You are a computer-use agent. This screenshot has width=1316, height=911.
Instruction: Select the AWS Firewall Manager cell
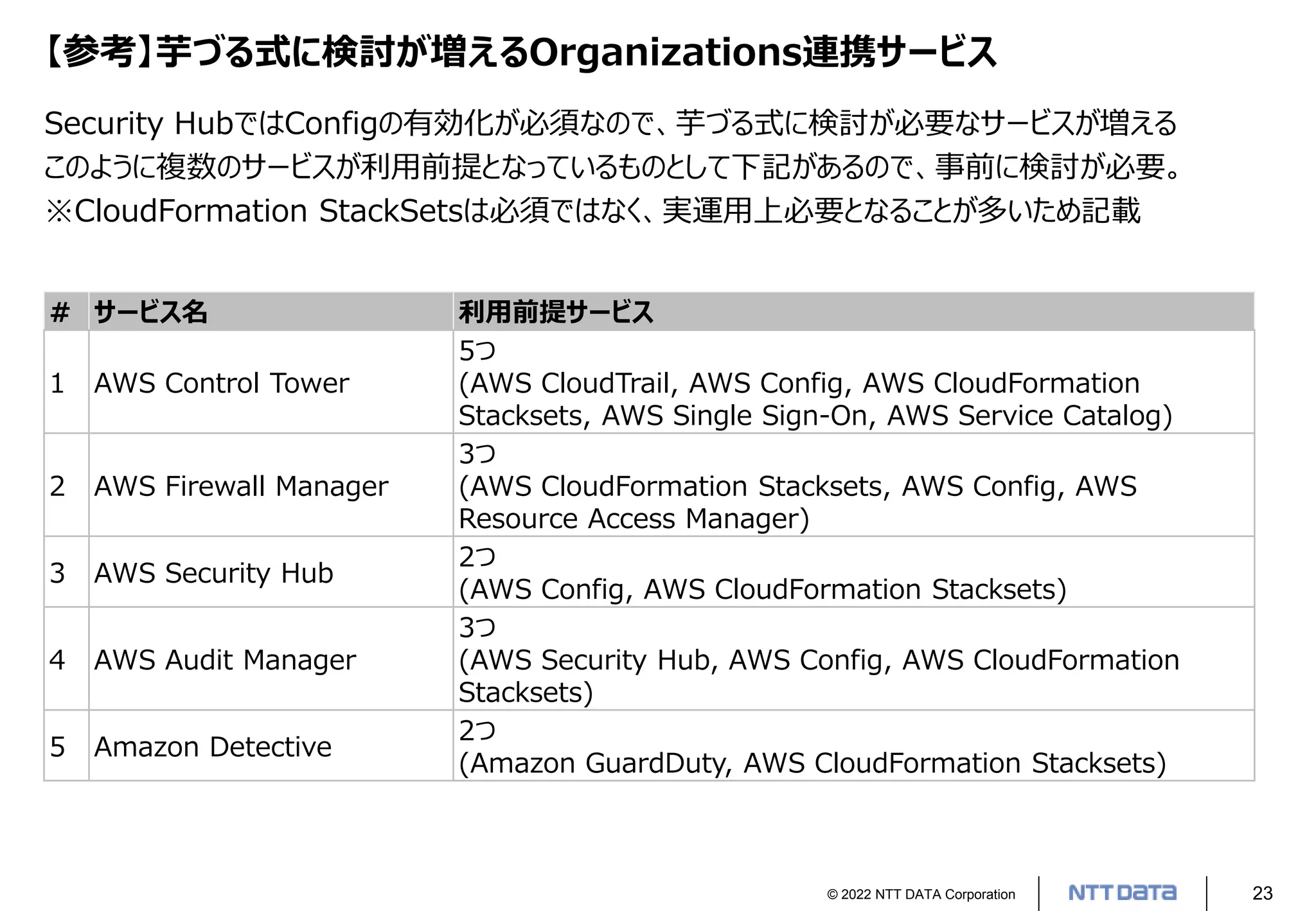click(271, 485)
